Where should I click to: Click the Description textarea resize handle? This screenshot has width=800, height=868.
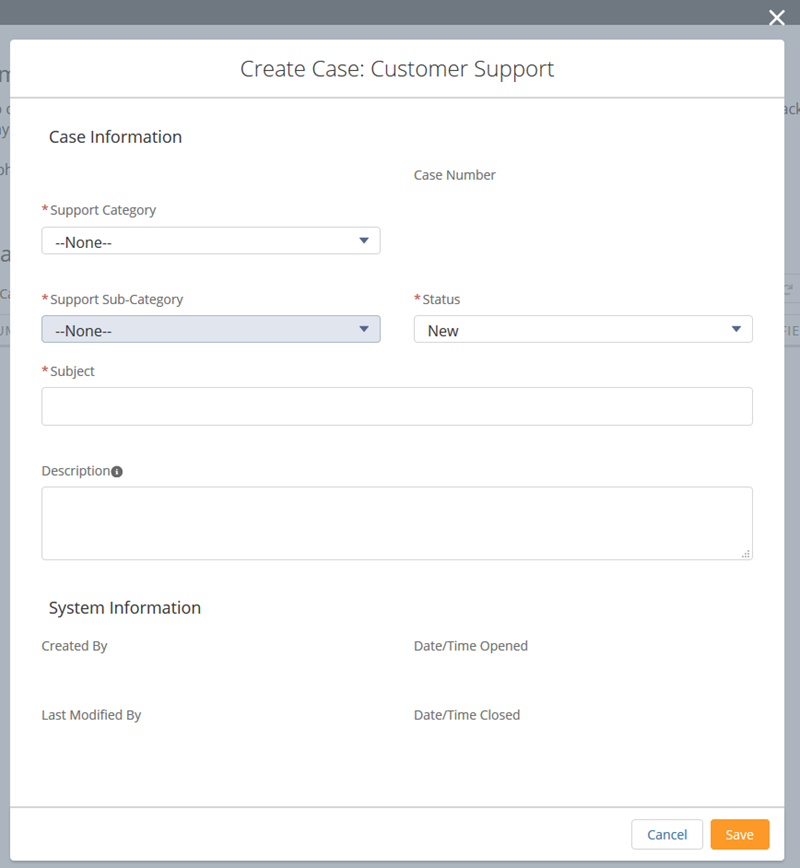pos(747,554)
